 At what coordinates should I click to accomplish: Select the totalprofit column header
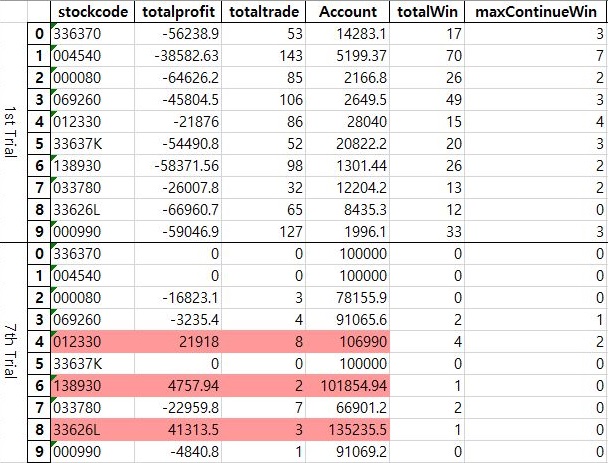(x=178, y=12)
